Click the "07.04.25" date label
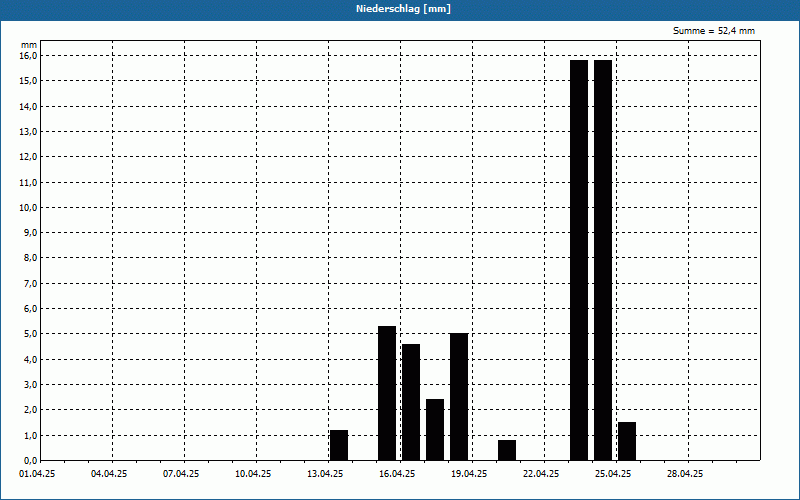The width and height of the screenshot is (800, 500). [181, 474]
